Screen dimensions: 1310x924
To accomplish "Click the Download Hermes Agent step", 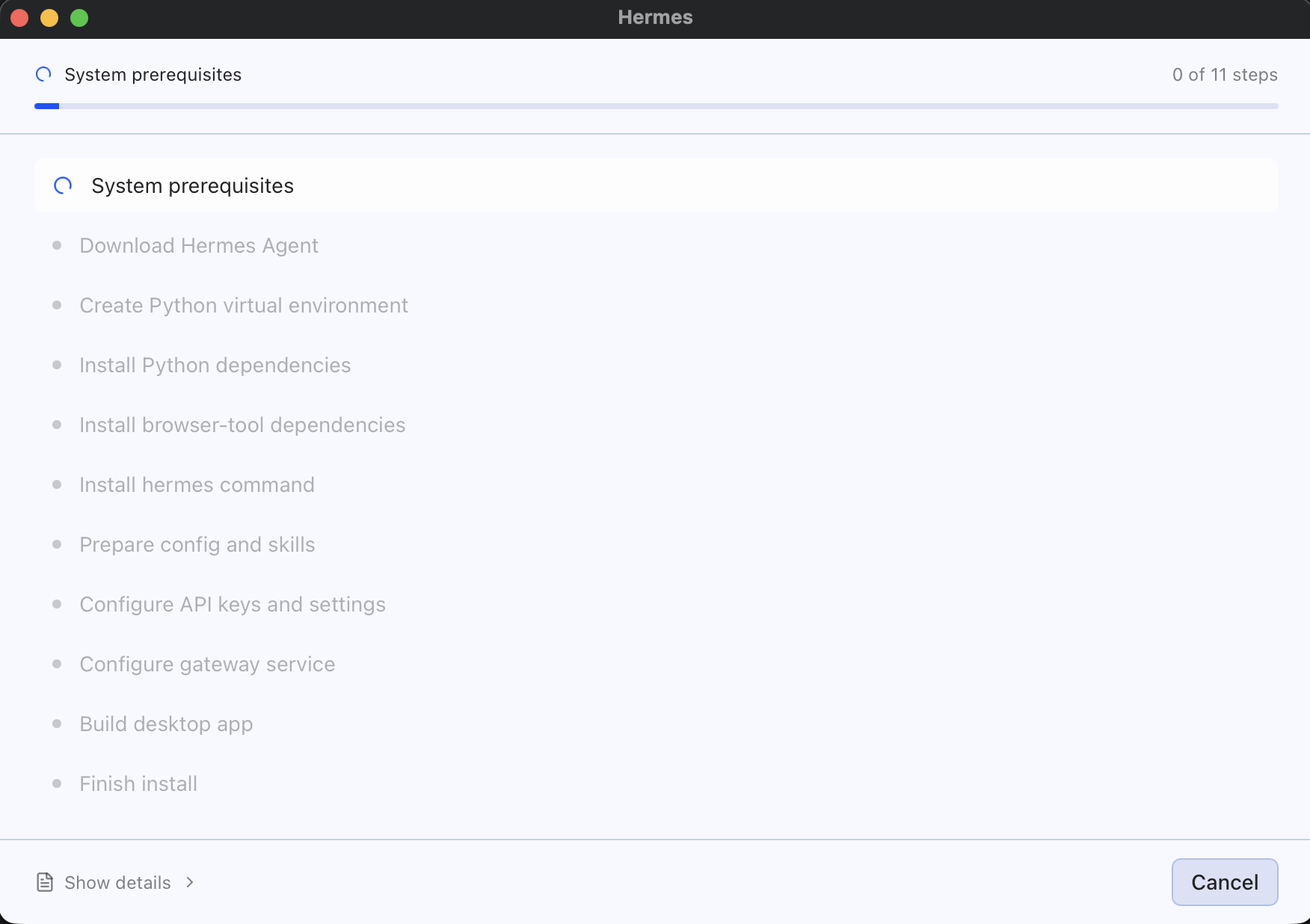I will pos(199,245).
